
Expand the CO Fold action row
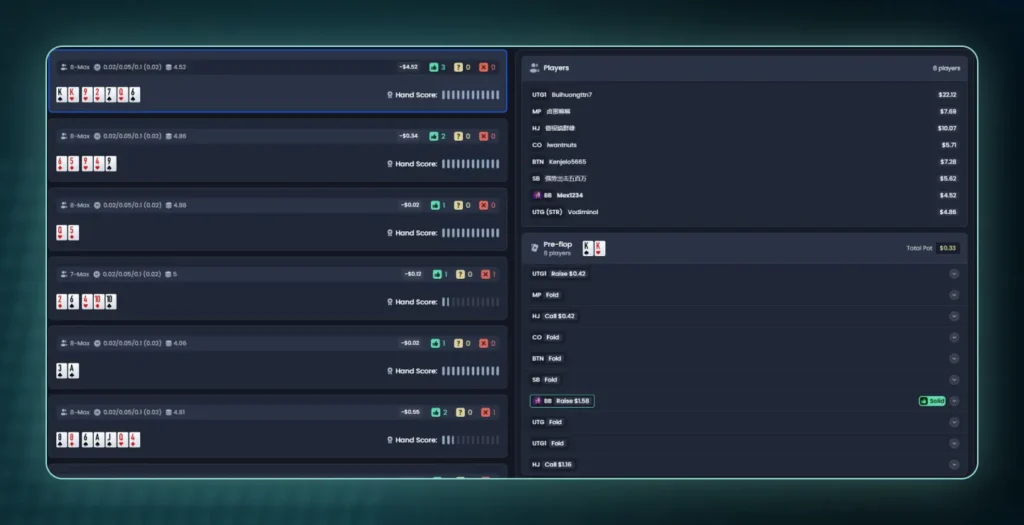tap(954, 338)
